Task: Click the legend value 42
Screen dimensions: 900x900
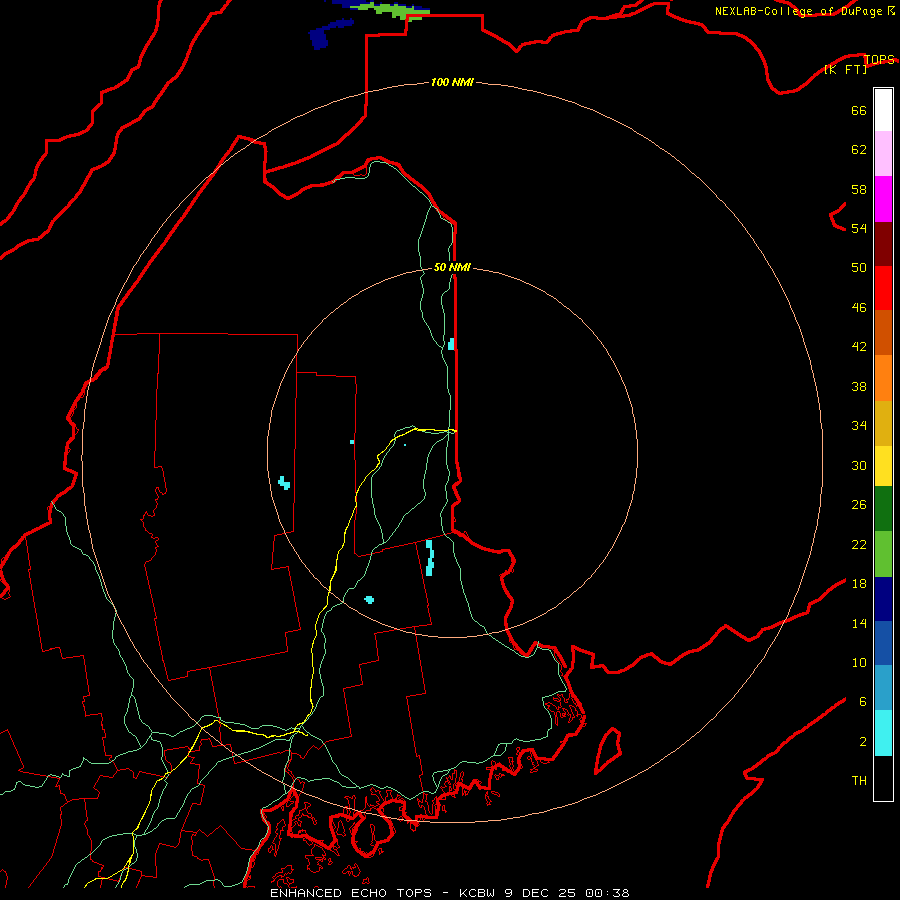Action: [859, 346]
